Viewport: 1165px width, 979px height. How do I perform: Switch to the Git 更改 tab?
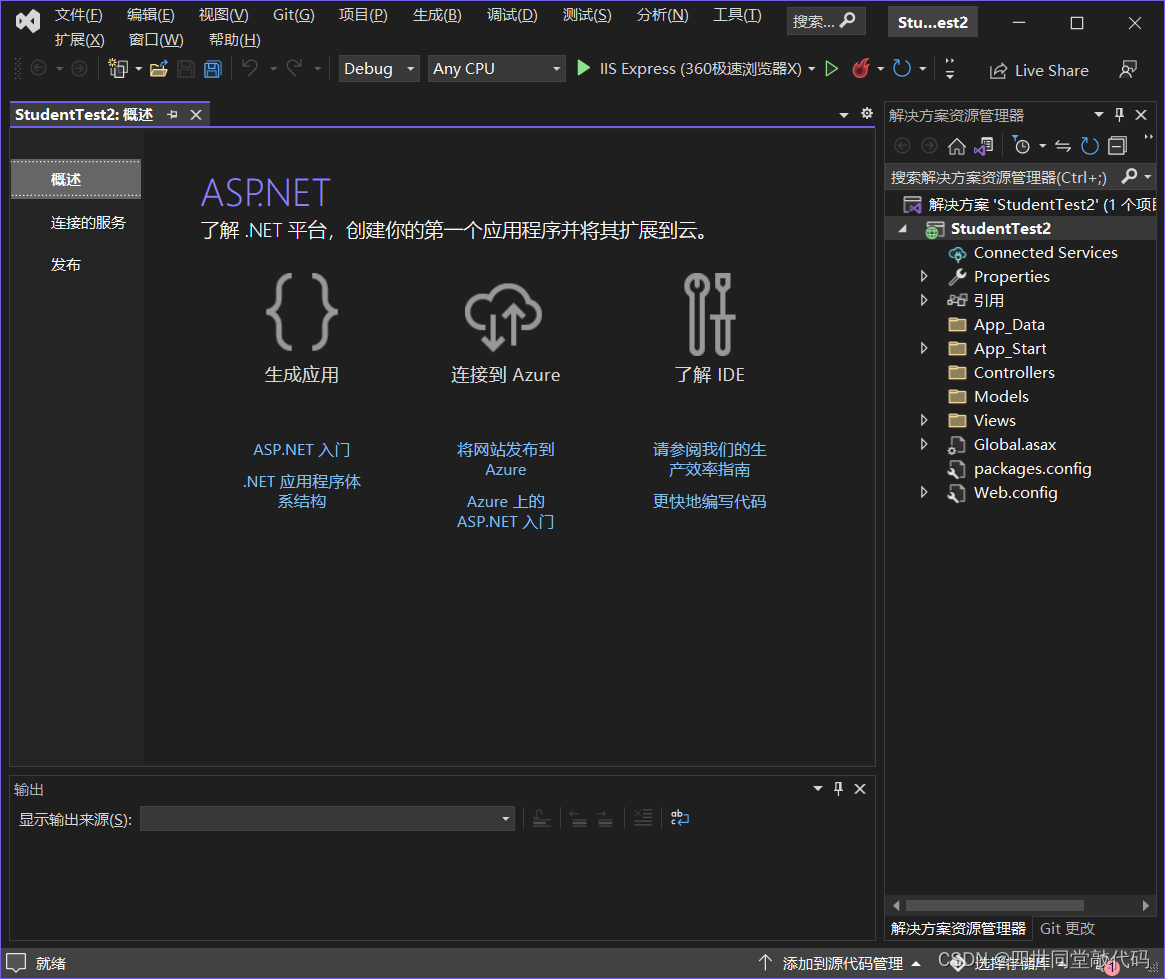tap(1067, 928)
